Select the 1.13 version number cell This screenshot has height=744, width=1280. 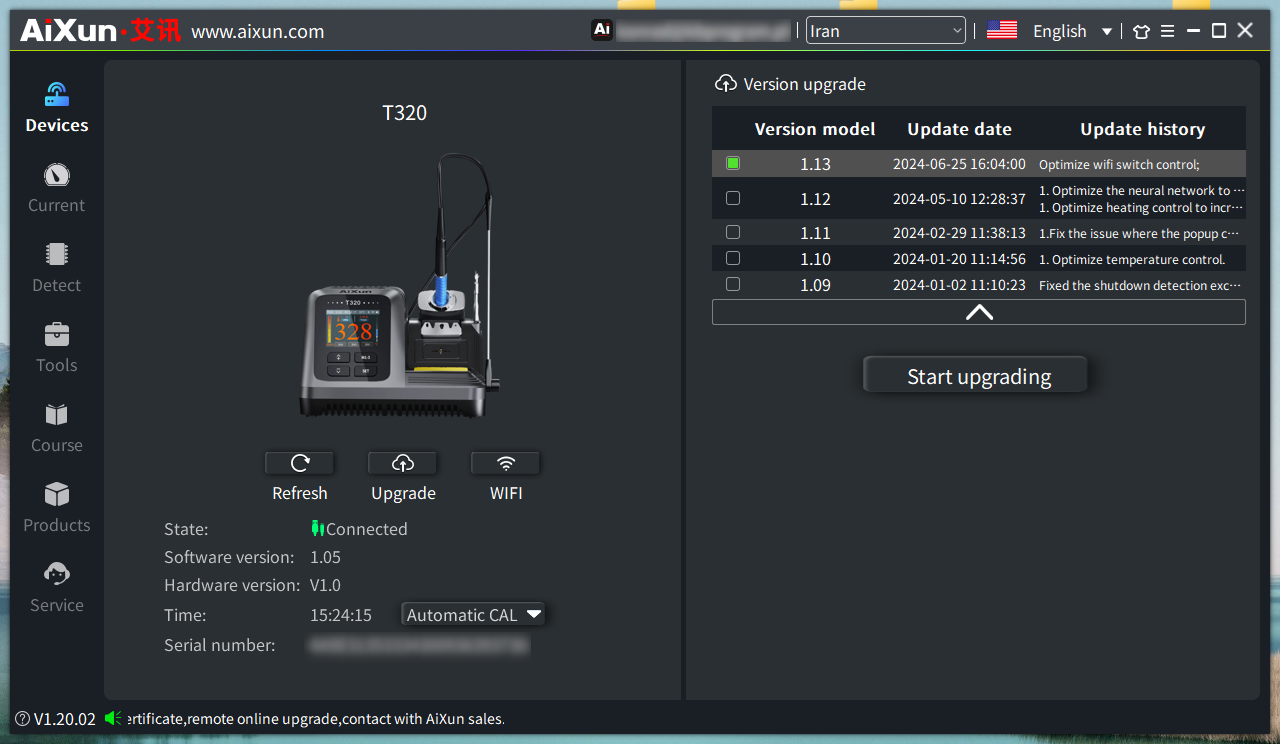click(815, 164)
